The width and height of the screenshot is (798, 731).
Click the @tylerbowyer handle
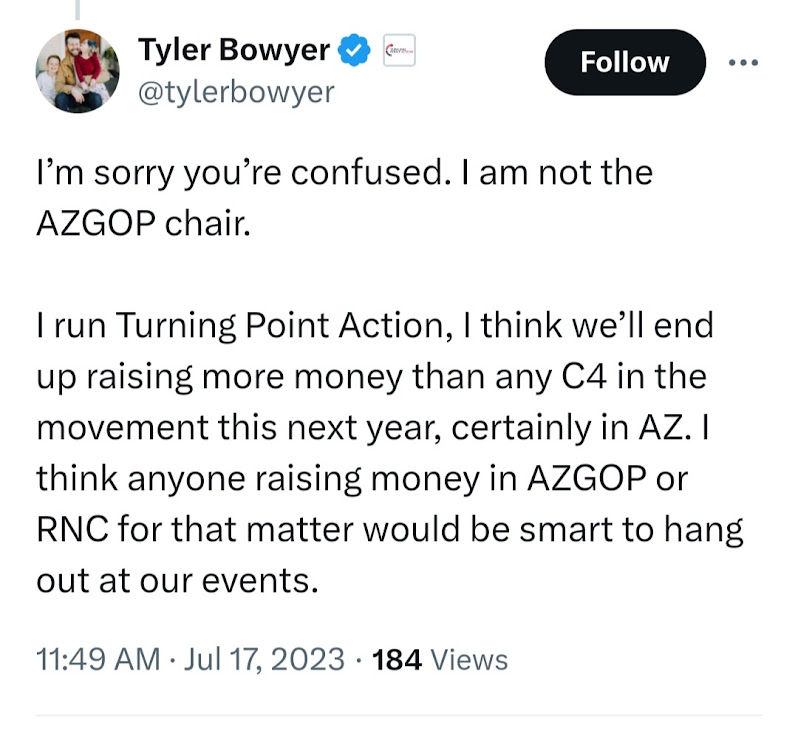(236, 92)
